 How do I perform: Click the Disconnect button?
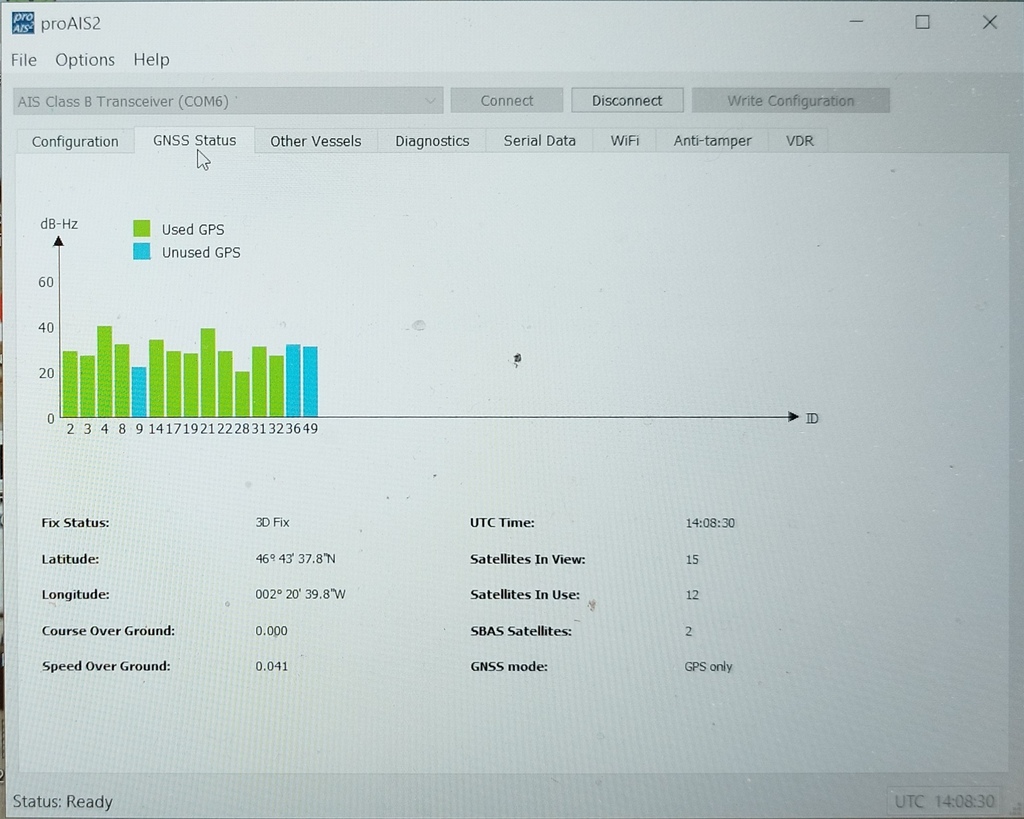coord(627,101)
